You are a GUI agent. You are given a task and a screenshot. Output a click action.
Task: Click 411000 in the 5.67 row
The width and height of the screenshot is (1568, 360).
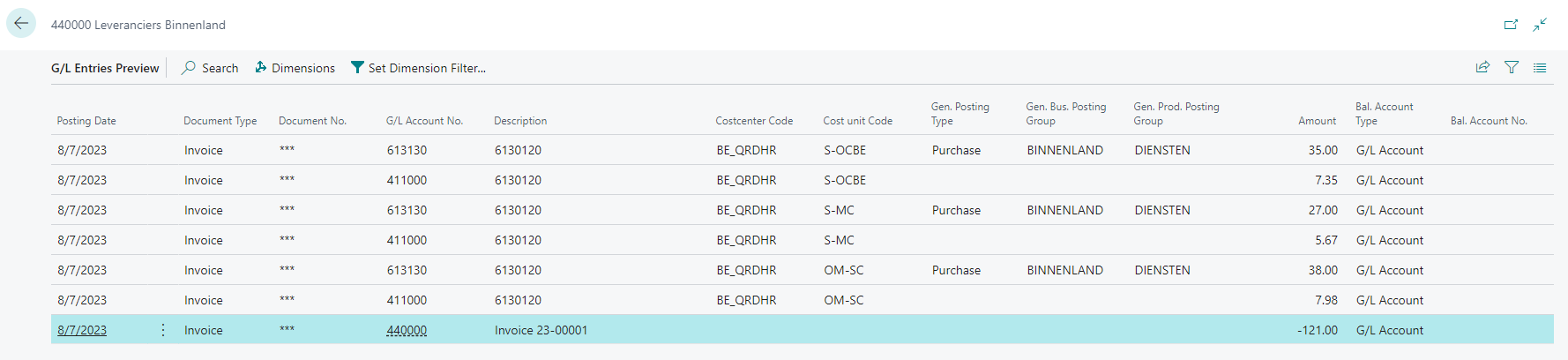tap(407, 240)
